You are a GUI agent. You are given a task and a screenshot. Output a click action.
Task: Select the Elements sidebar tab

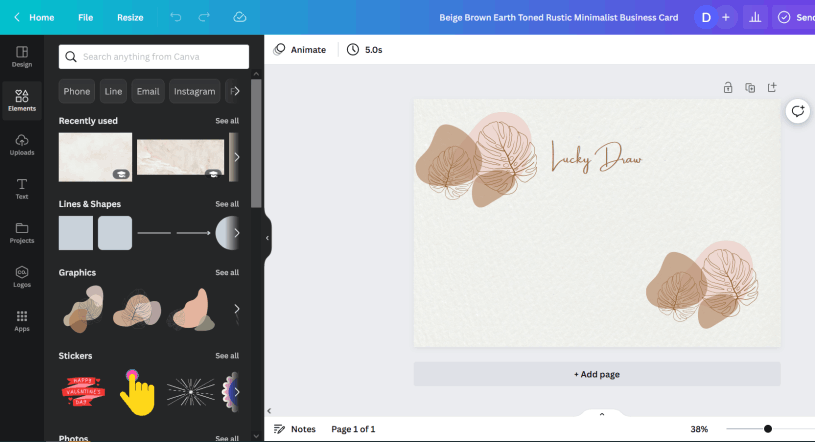pyautogui.click(x=22, y=100)
